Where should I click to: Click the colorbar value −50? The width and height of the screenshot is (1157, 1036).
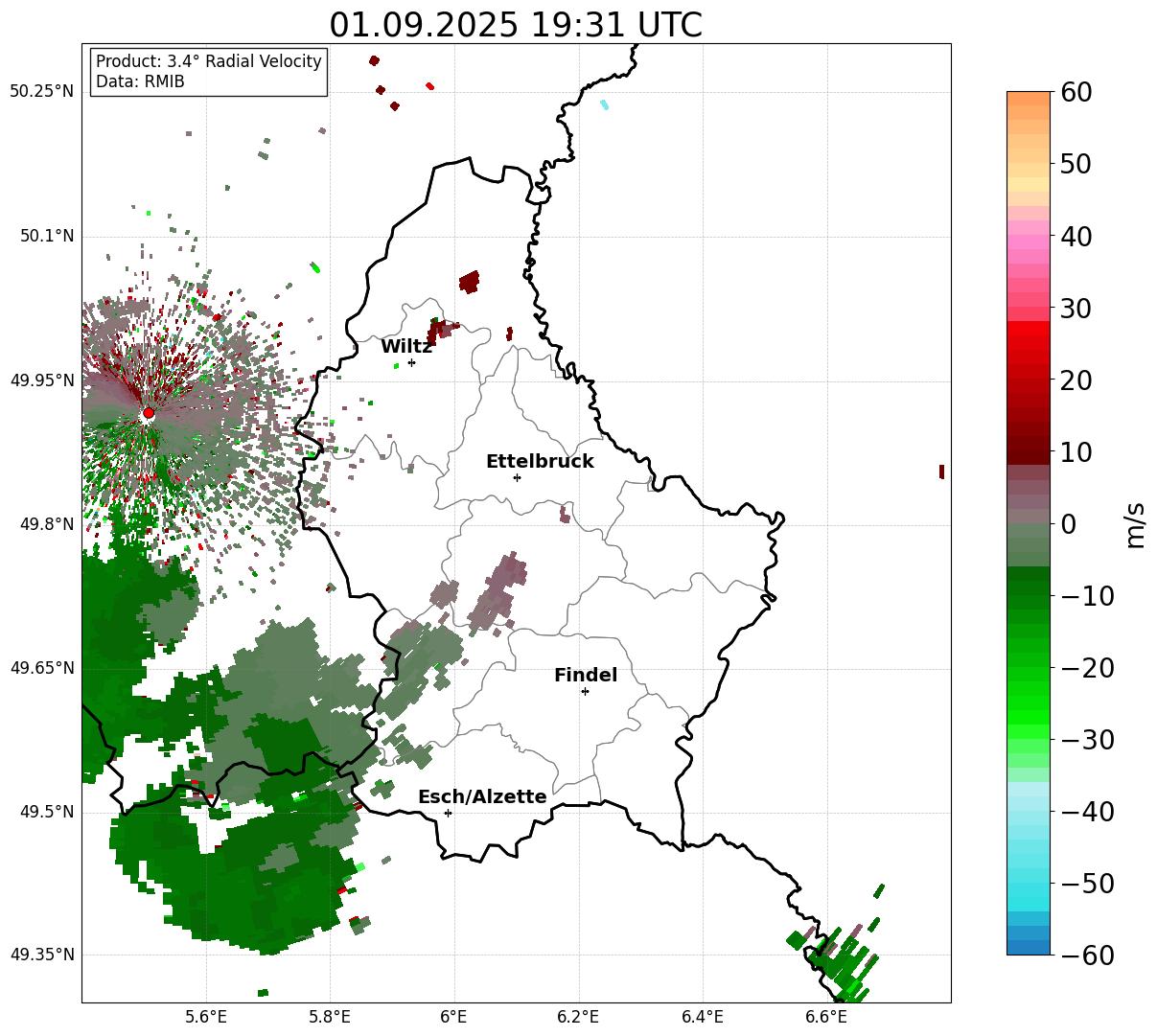click(x=1087, y=884)
